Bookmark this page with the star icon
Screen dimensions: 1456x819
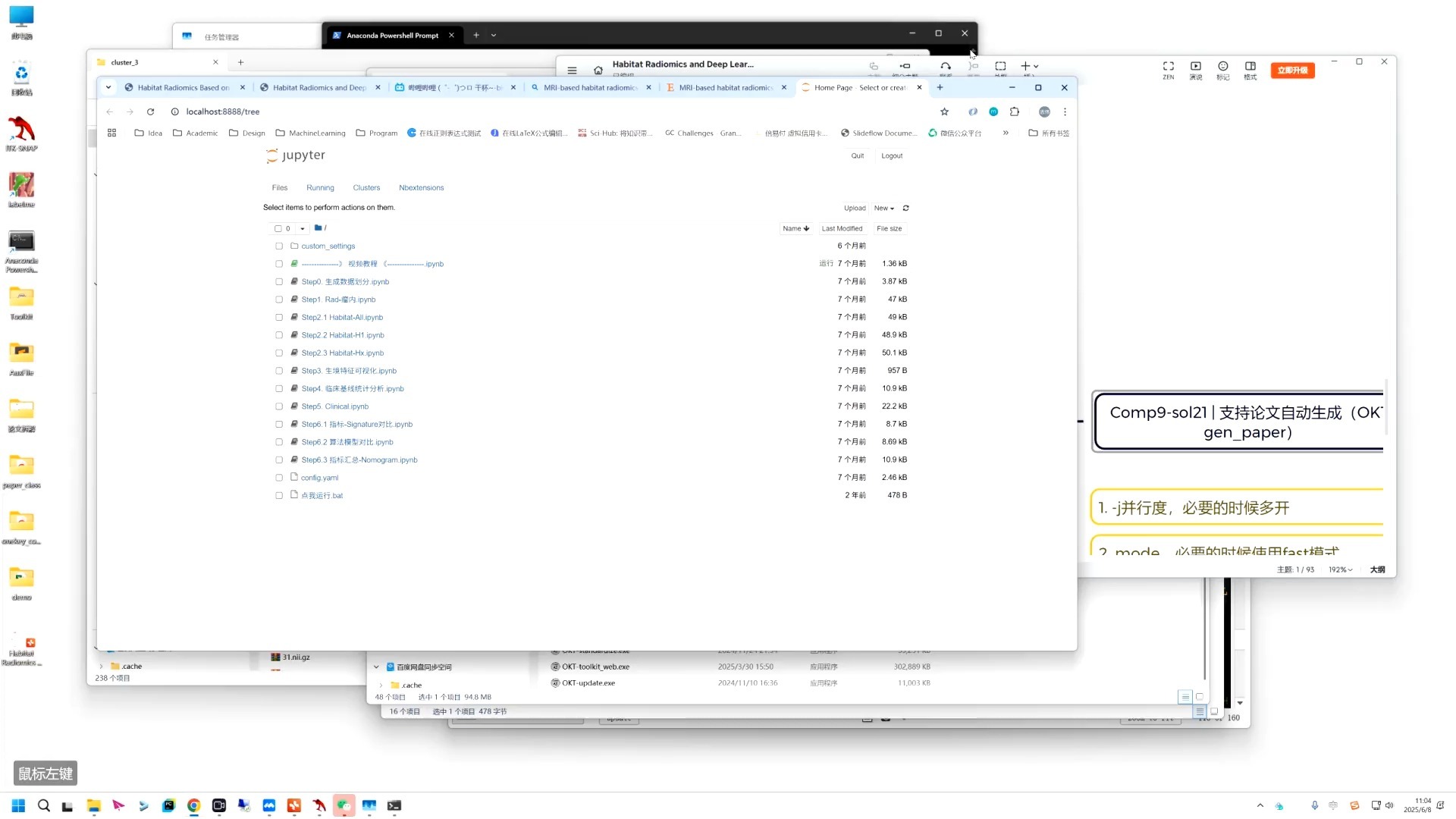[x=944, y=111]
